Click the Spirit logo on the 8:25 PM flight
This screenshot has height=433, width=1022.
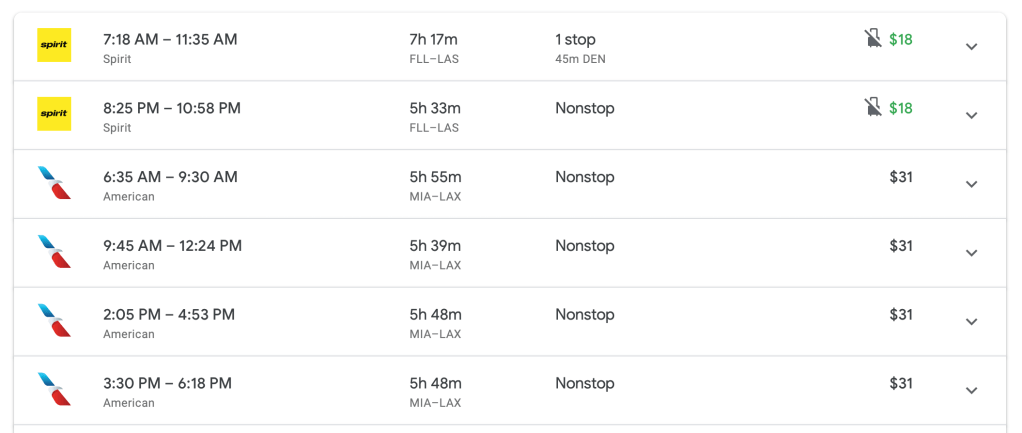(54, 114)
